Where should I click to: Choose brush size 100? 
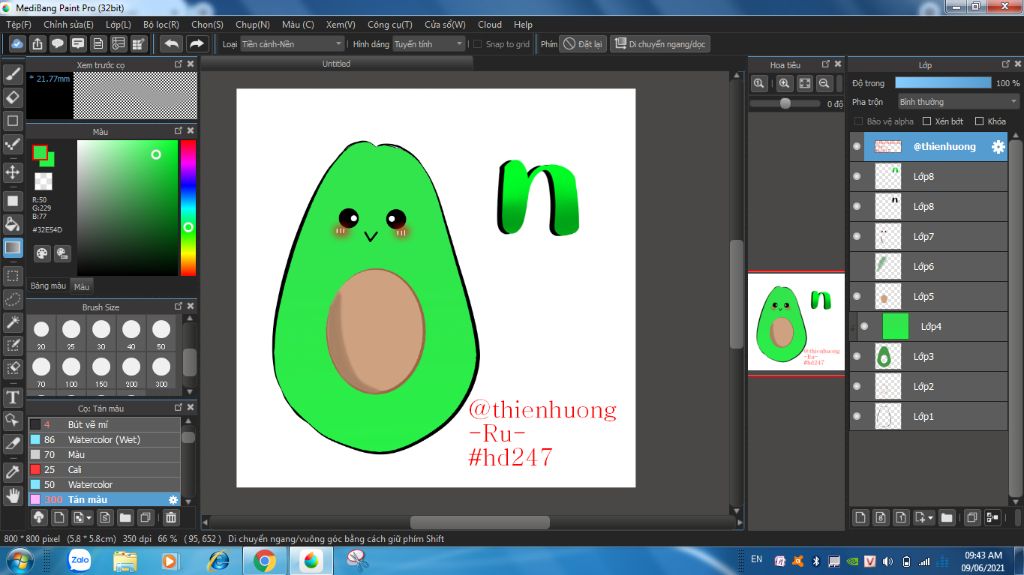(71, 370)
